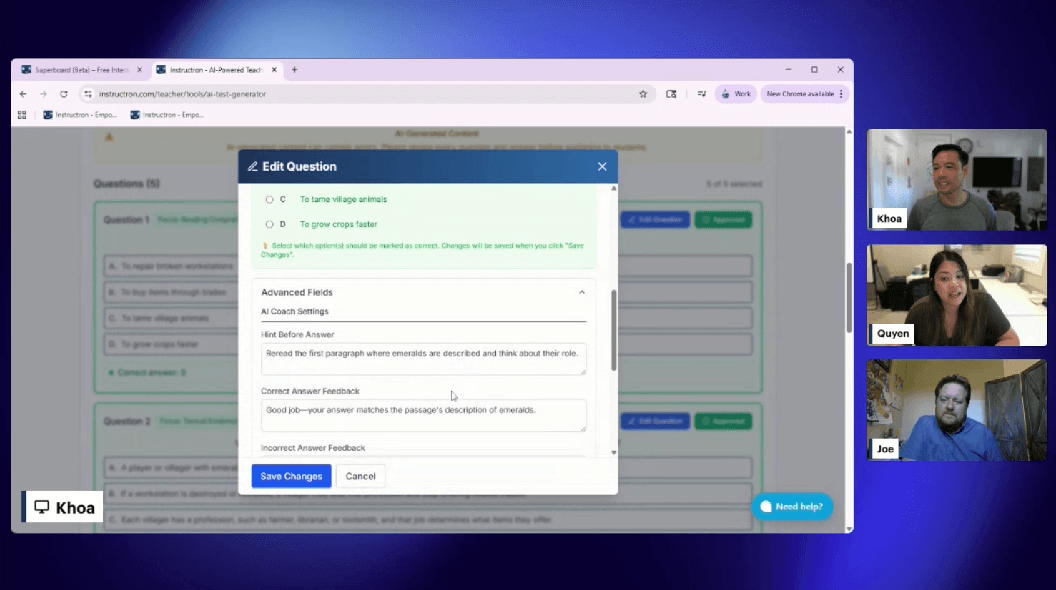Click the browser back arrow
The width and height of the screenshot is (1056, 590).
click(23, 94)
